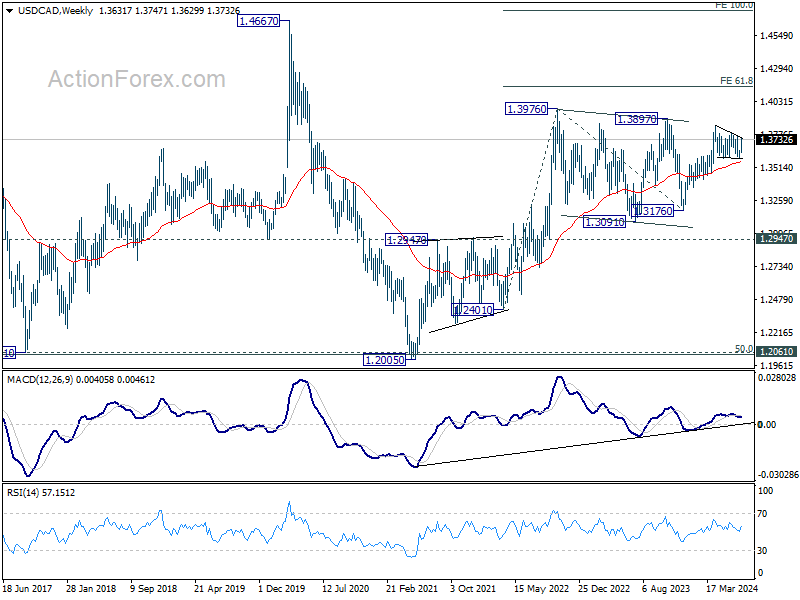The image size is (800, 600).
Task: Select the 1.31760 price label
Action: click(653, 211)
